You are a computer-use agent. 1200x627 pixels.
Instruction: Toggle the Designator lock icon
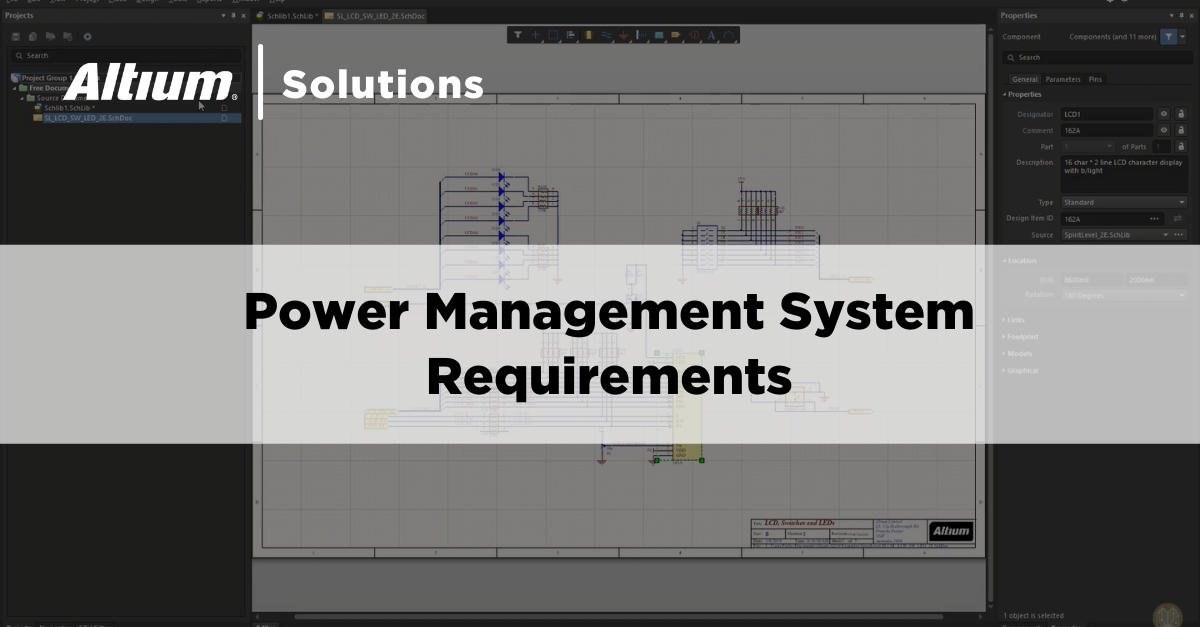click(1179, 114)
